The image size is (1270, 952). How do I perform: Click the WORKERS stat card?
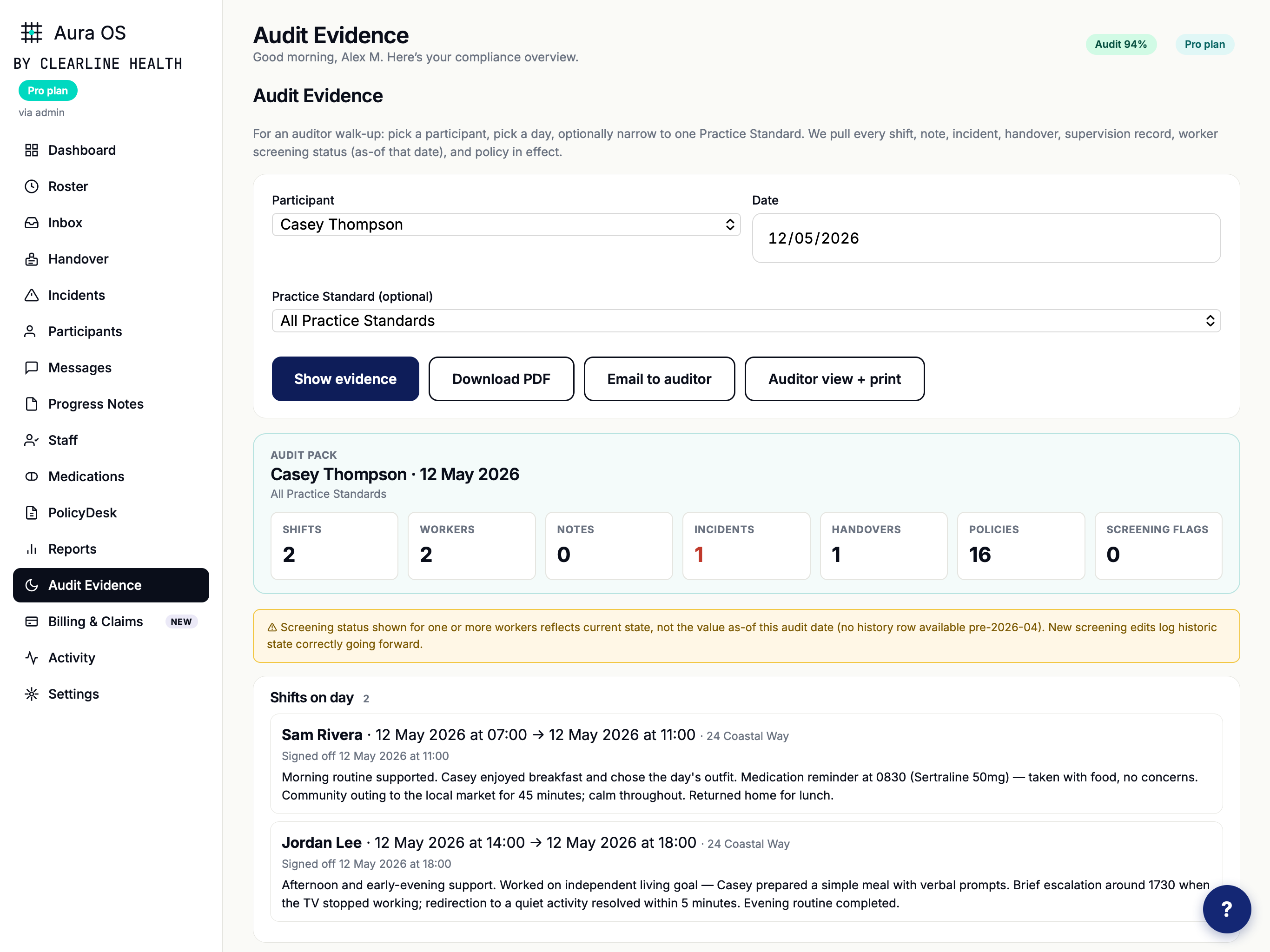pyautogui.click(x=471, y=545)
